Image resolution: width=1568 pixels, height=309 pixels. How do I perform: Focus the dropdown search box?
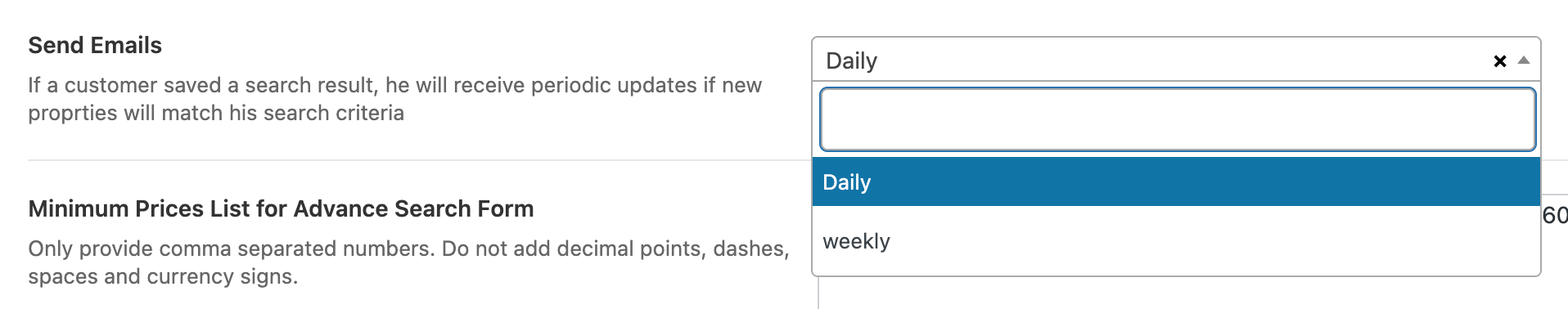pos(1178,119)
